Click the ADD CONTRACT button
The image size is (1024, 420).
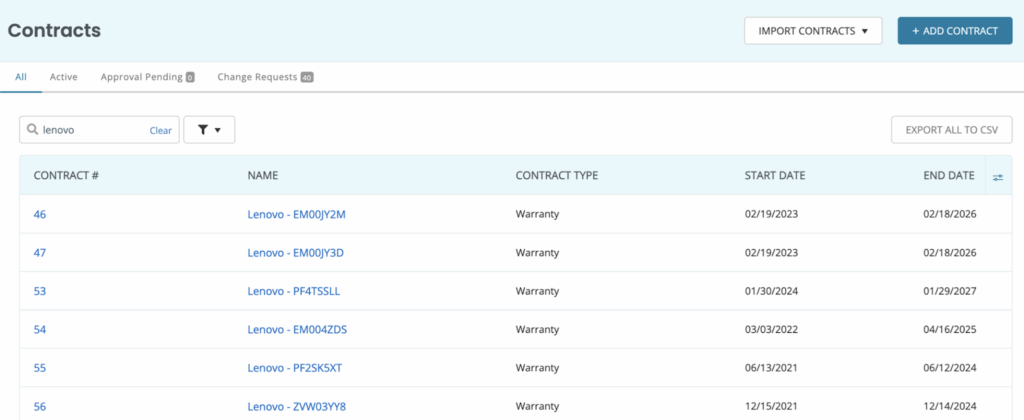click(x=955, y=31)
